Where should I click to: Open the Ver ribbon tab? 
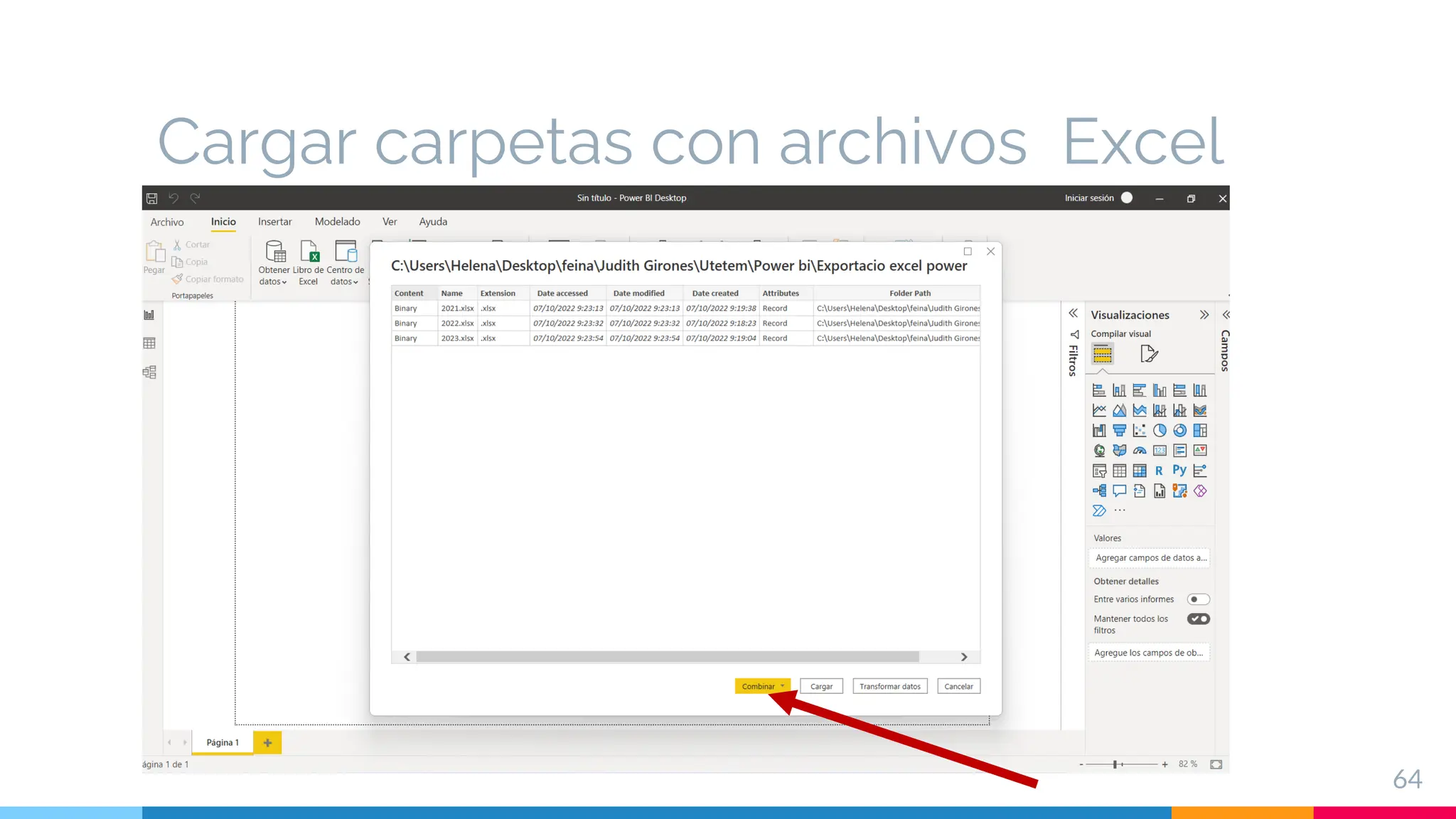tap(390, 222)
